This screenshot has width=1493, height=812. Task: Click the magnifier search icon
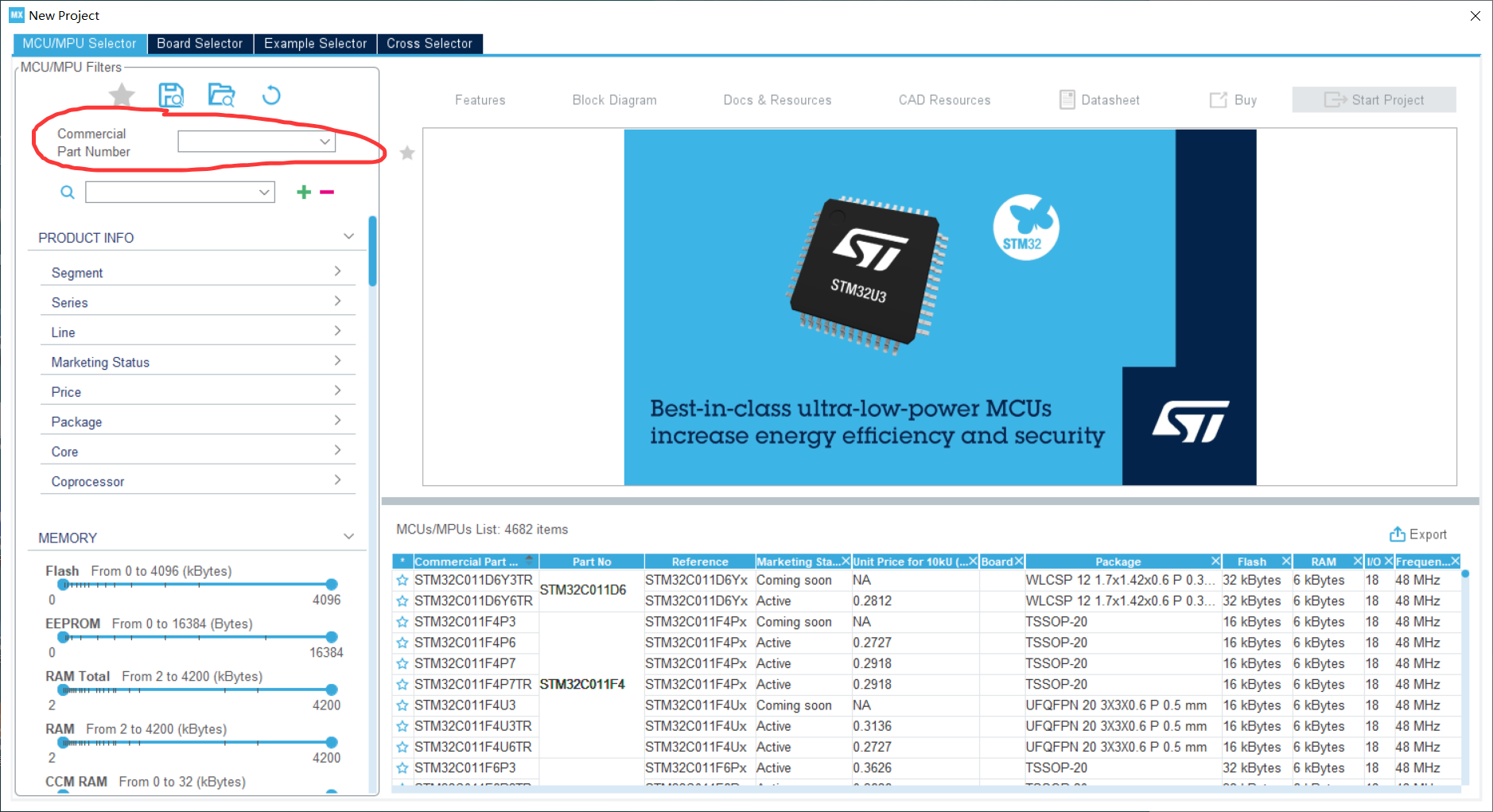pos(68,192)
